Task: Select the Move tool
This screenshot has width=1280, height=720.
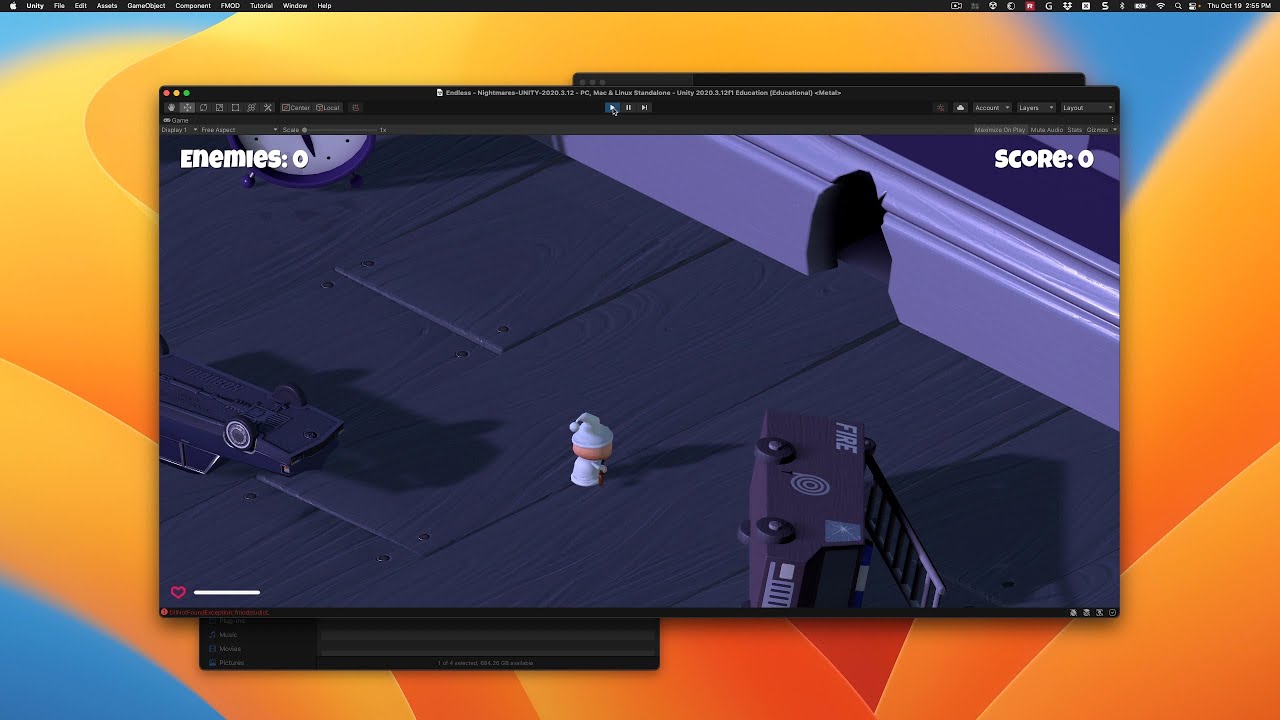Action: [187, 108]
